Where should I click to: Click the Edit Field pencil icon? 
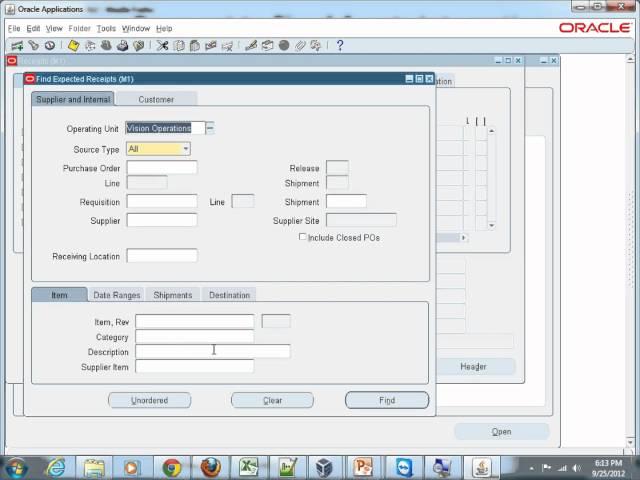pos(251,46)
